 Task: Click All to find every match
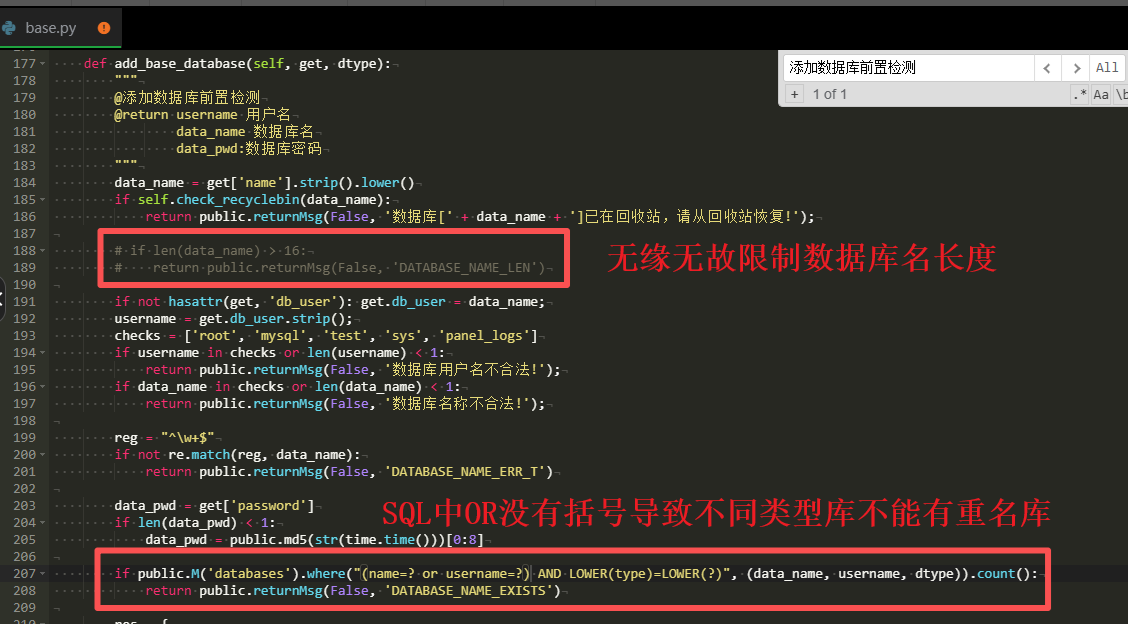click(1106, 68)
